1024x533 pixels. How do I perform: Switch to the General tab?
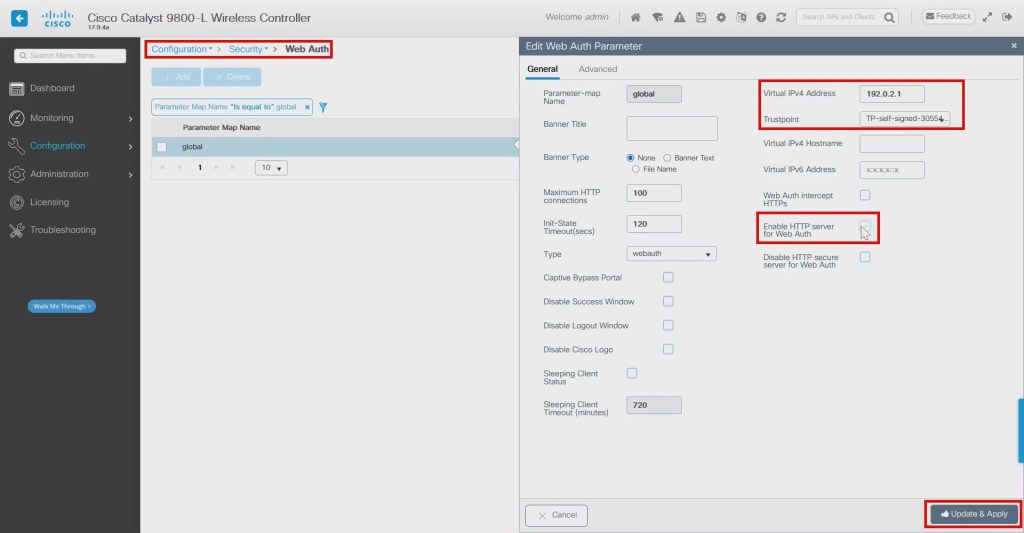tap(542, 69)
